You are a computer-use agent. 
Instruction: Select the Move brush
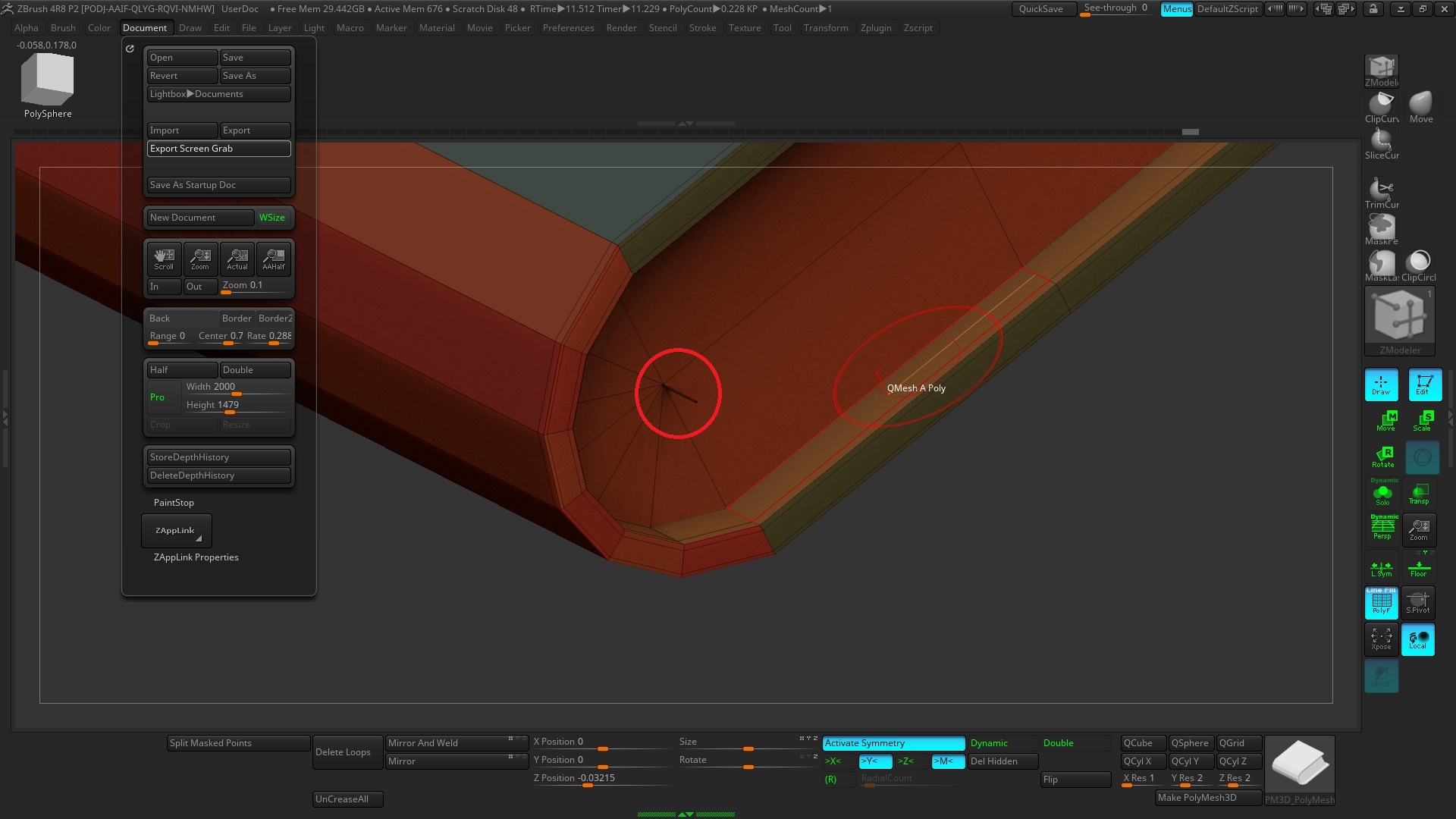pyautogui.click(x=1420, y=107)
